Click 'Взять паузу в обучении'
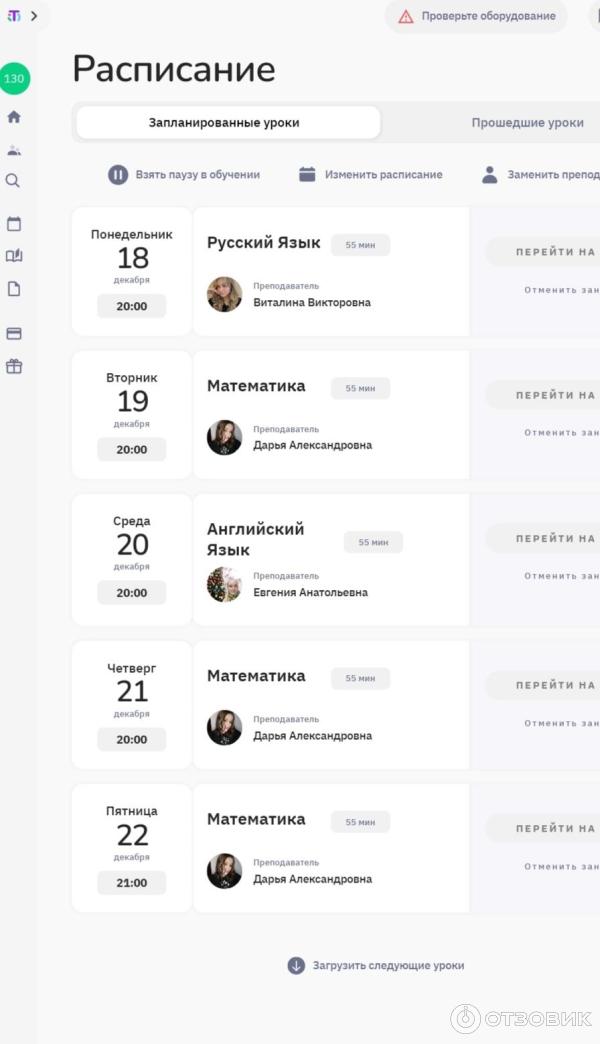The height and width of the screenshot is (1044, 600). [x=185, y=175]
